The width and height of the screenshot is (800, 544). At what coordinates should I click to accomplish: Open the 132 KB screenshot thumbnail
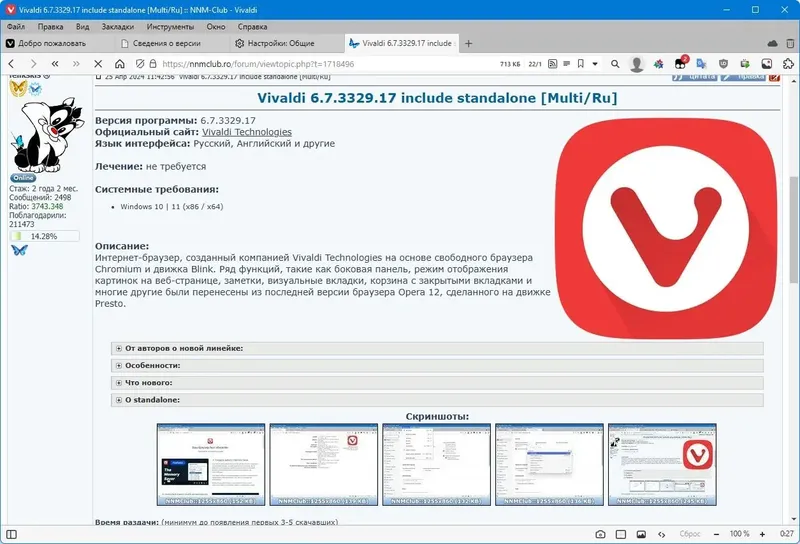click(x=436, y=464)
